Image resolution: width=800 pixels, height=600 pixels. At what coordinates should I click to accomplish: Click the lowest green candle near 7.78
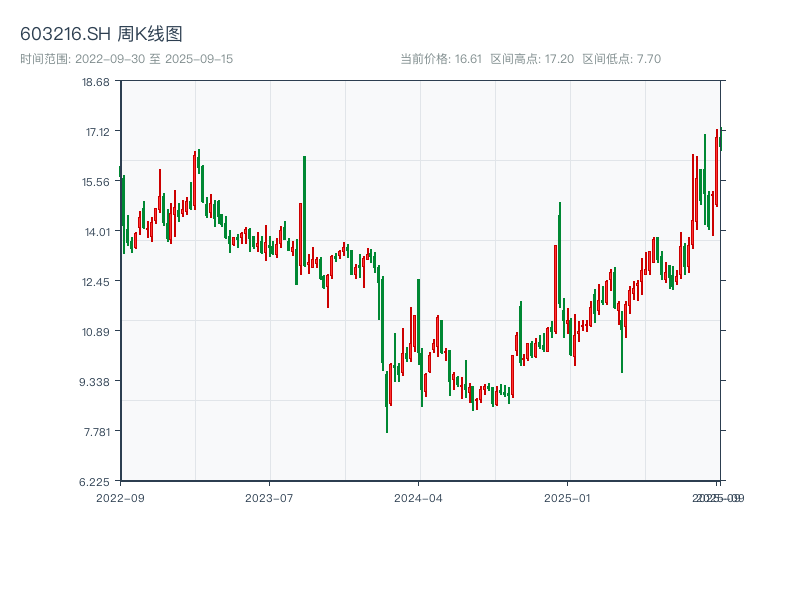tap(387, 402)
